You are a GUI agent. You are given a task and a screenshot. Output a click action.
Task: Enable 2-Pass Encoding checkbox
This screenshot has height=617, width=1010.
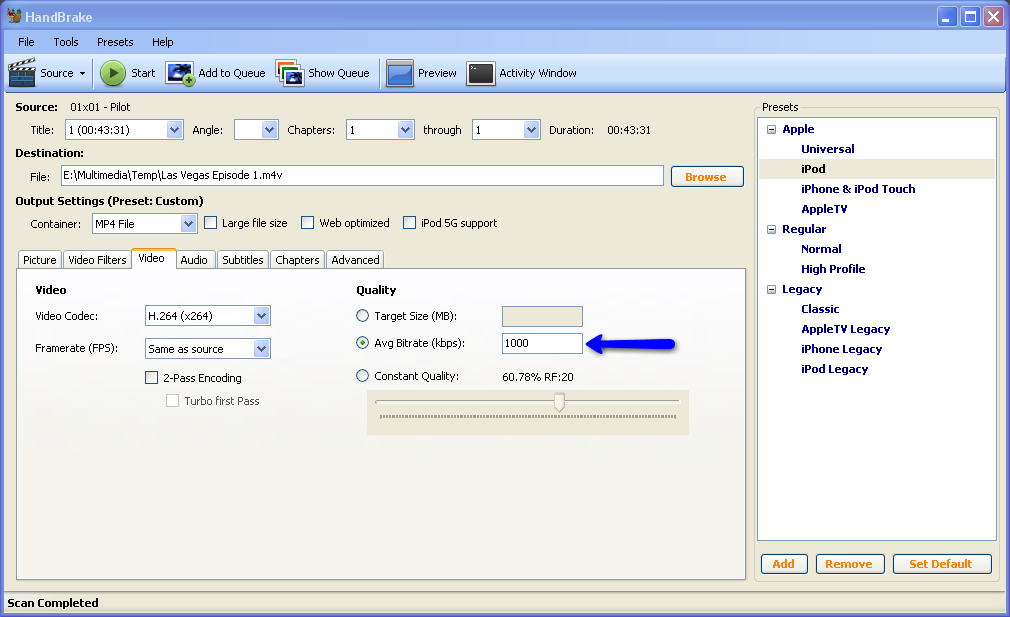point(151,377)
